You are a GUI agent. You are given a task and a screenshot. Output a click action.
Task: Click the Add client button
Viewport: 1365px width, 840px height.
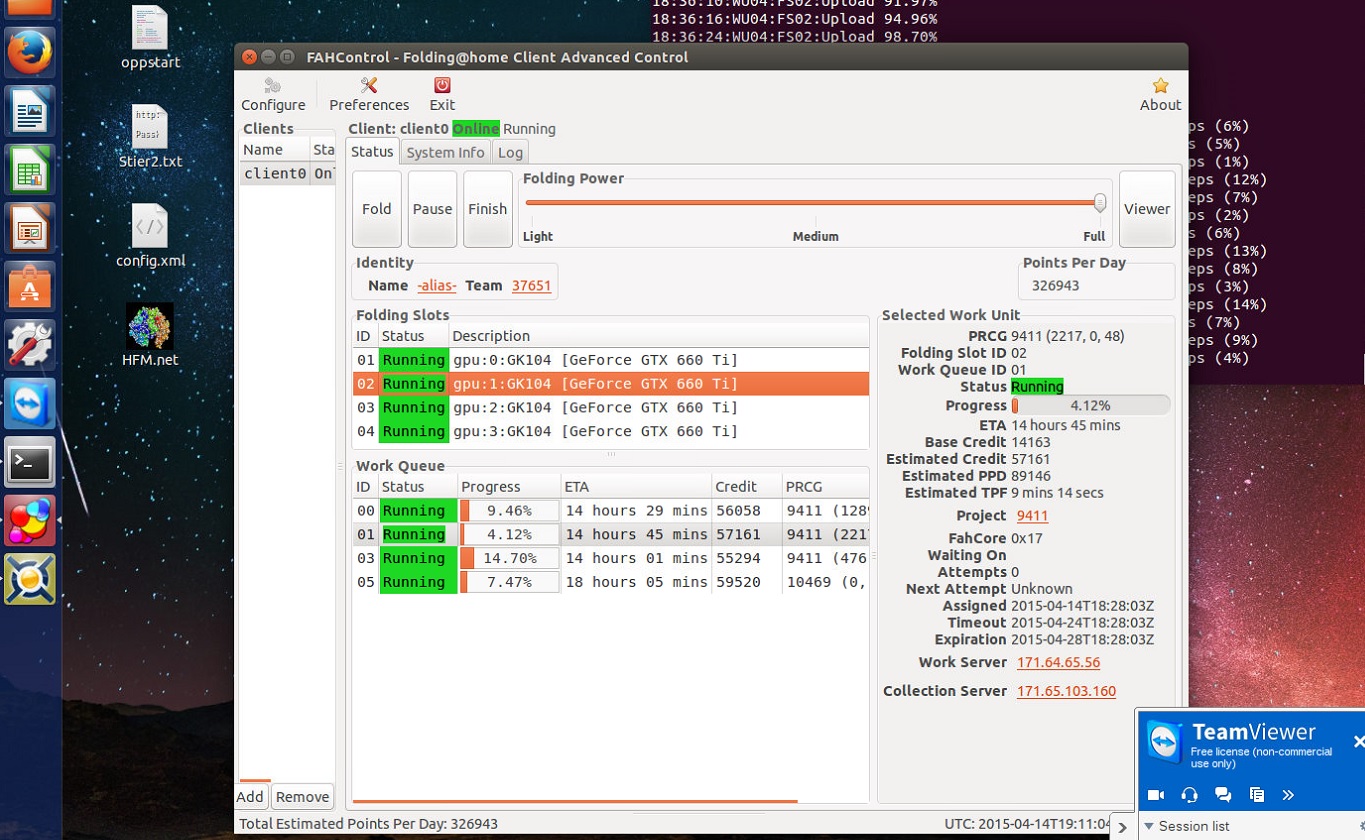point(250,797)
